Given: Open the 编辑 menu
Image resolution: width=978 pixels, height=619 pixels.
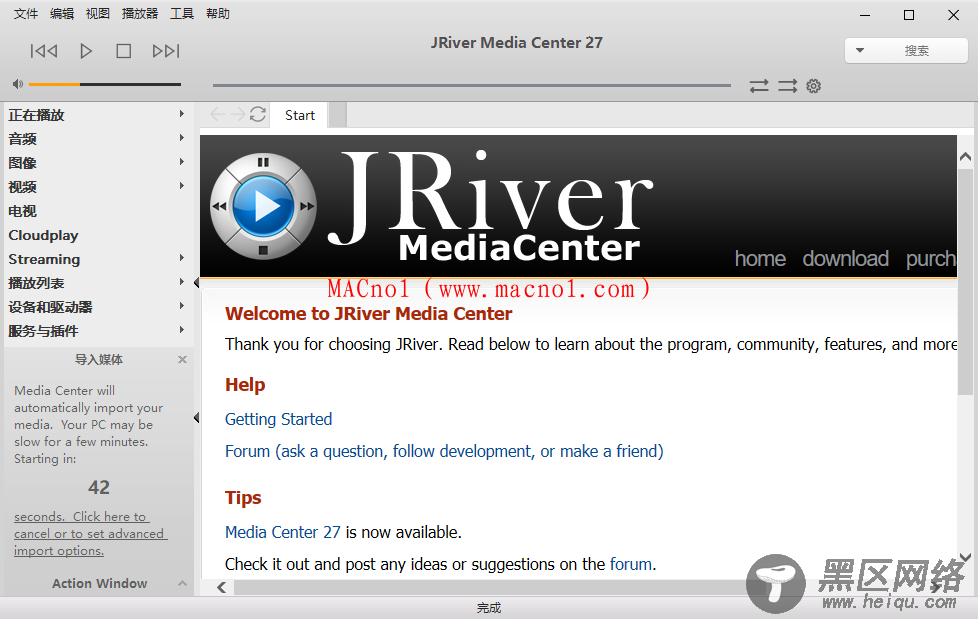Looking at the screenshot, I should coord(62,14).
